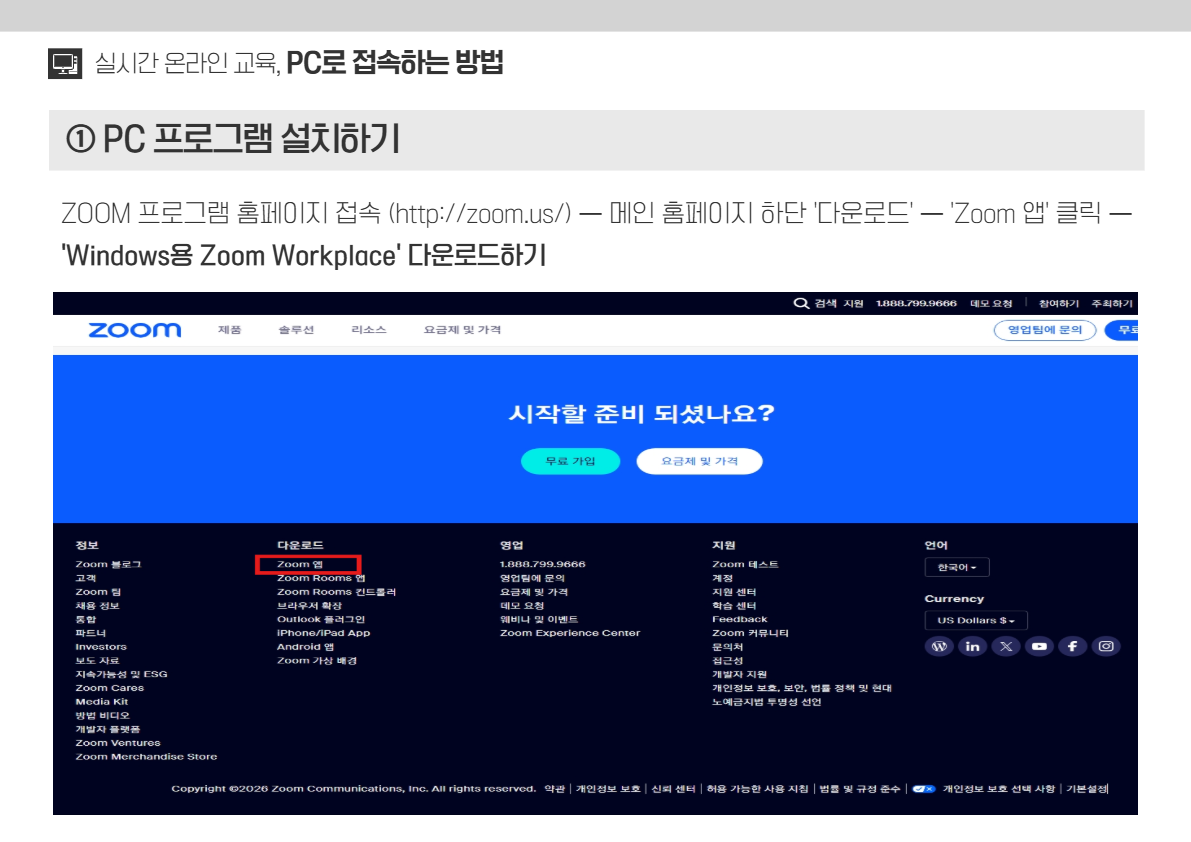Image resolution: width=1191 pixels, height=842 pixels.
Task: Click the Zoom 앱 download link
Action: pyautogui.click(x=300, y=564)
